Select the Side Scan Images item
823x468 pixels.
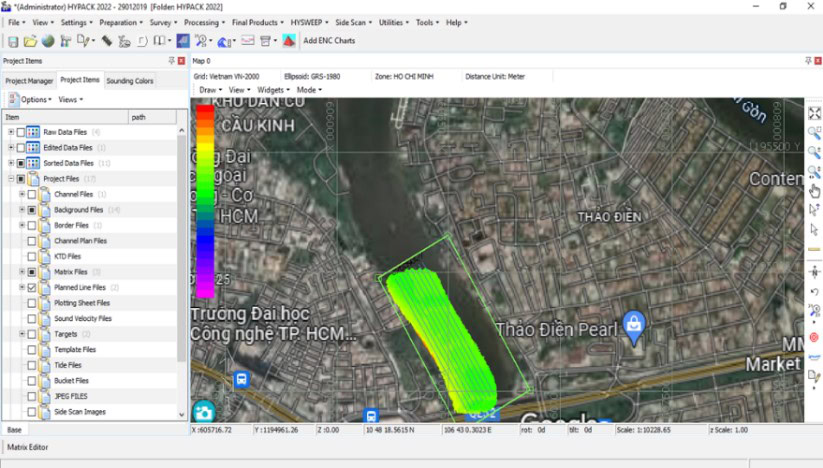point(80,412)
